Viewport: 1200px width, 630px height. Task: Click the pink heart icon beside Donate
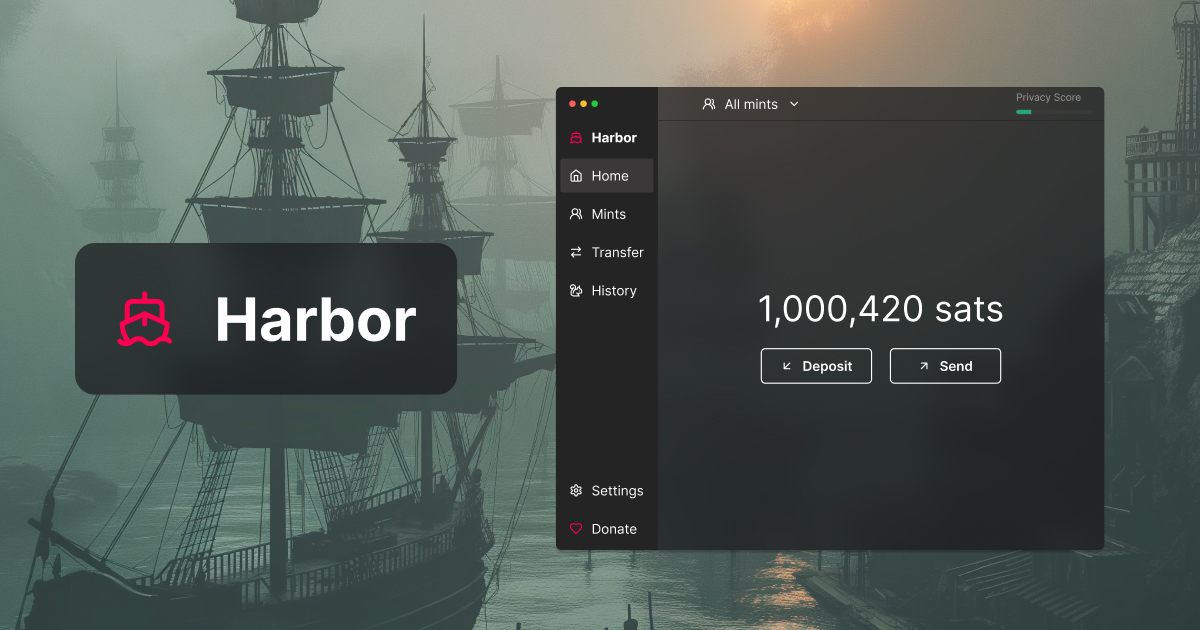pyautogui.click(x=576, y=528)
